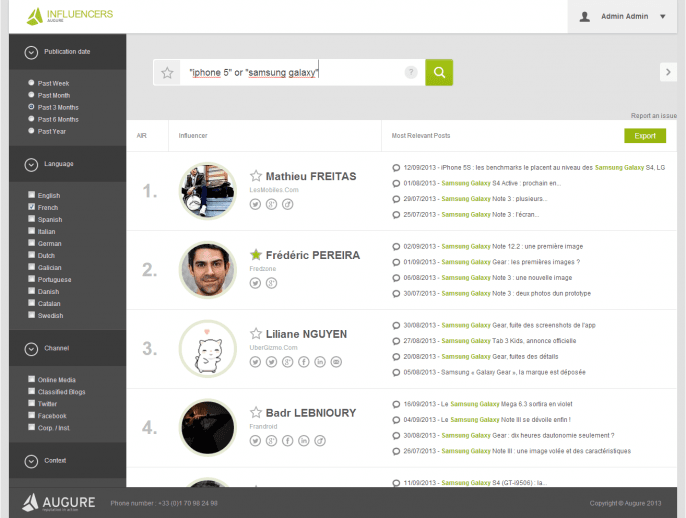Click the Influencer column header
686x518 pixels.
193,136
